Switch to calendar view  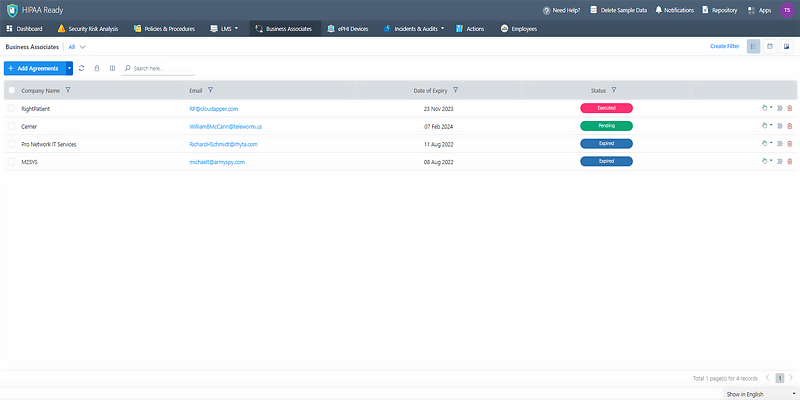(770, 47)
